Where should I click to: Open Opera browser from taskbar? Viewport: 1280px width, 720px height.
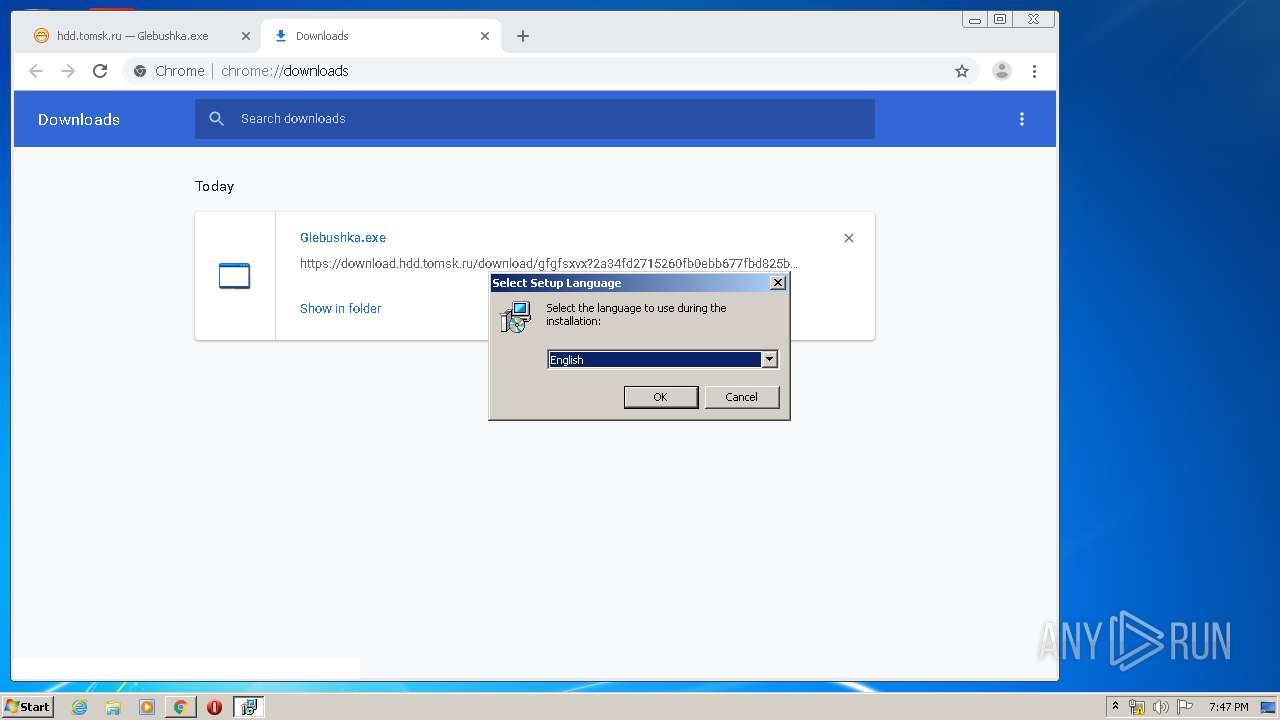214,707
